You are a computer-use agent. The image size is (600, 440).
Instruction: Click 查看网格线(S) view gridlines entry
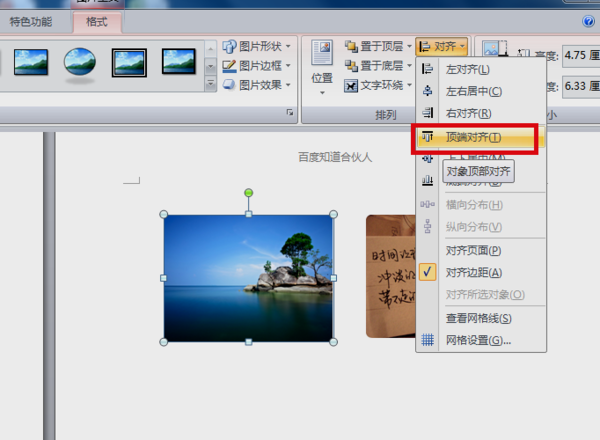point(481,318)
